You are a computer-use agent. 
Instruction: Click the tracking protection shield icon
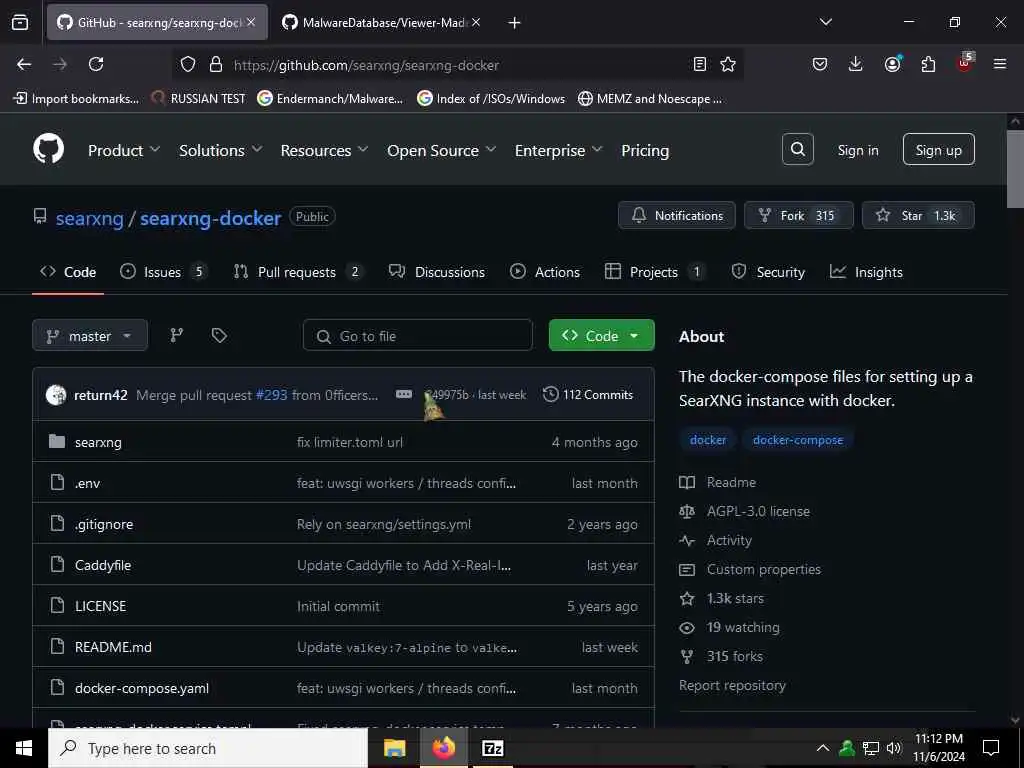pos(188,64)
